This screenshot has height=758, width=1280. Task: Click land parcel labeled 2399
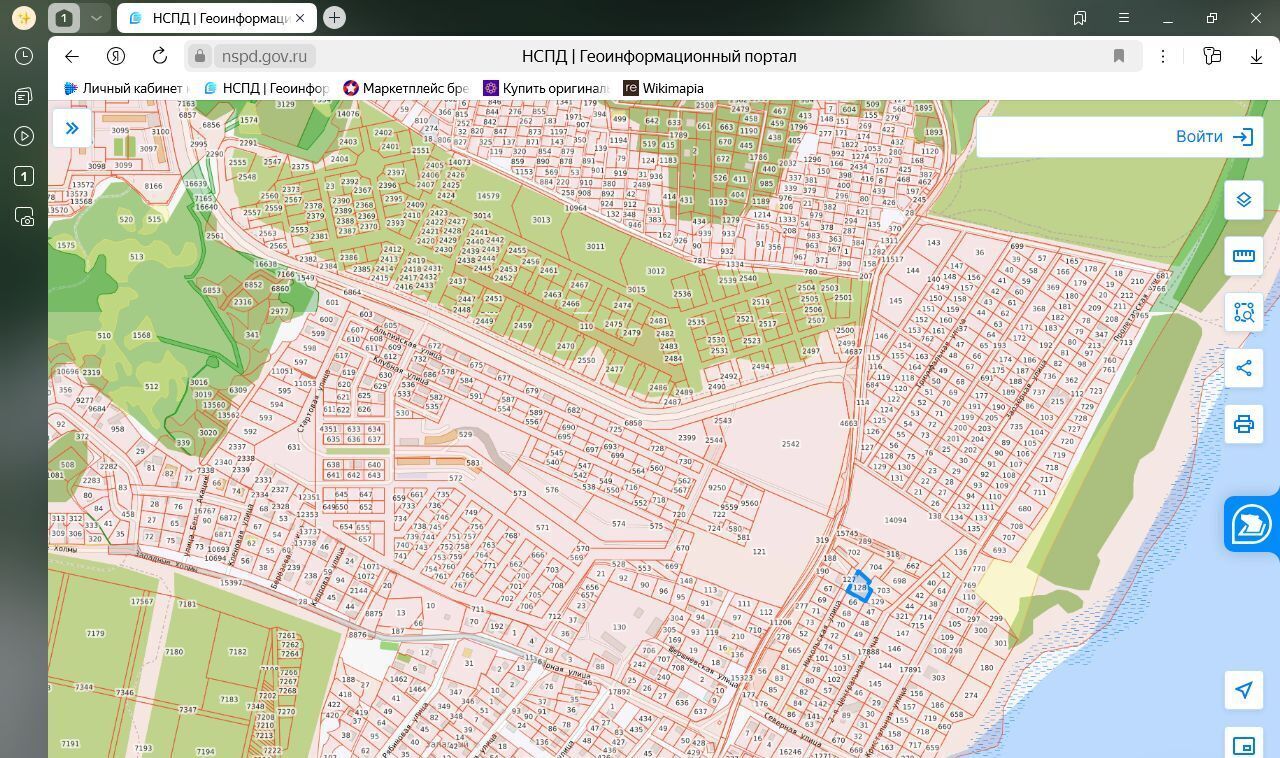[x=686, y=438]
